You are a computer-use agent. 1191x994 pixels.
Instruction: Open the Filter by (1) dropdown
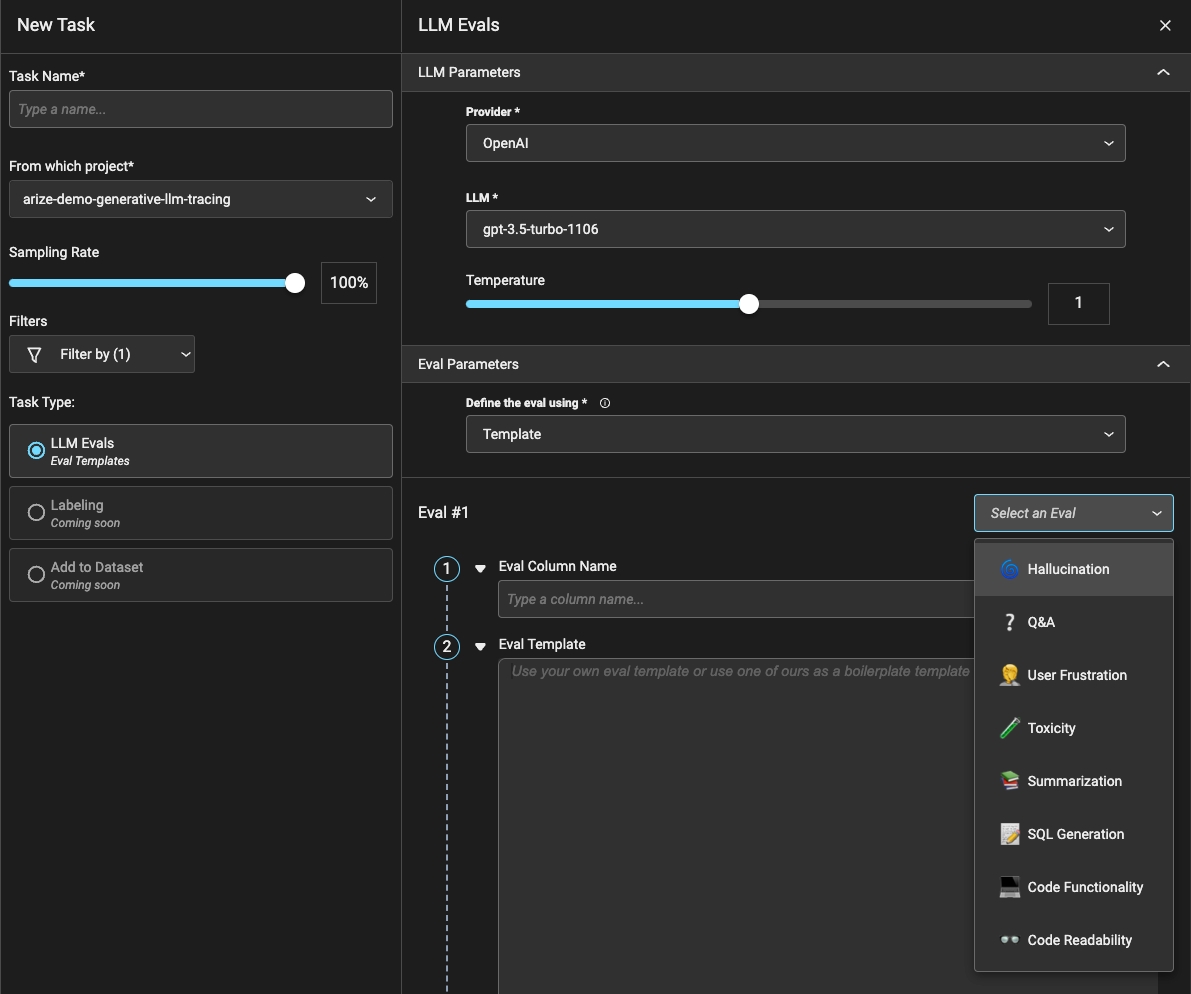coord(102,354)
